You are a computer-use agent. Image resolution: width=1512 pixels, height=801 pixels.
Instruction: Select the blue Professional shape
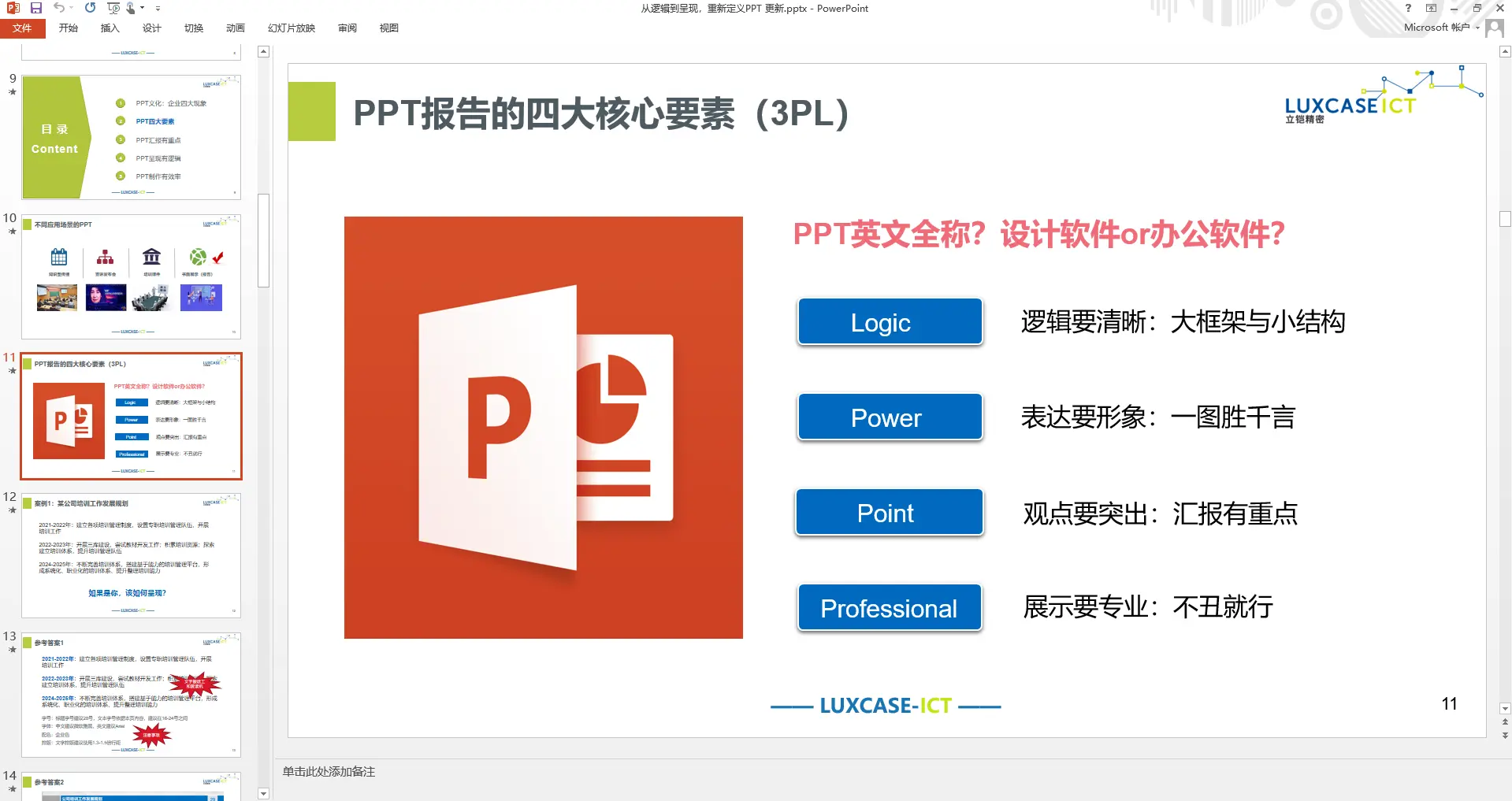pos(890,608)
